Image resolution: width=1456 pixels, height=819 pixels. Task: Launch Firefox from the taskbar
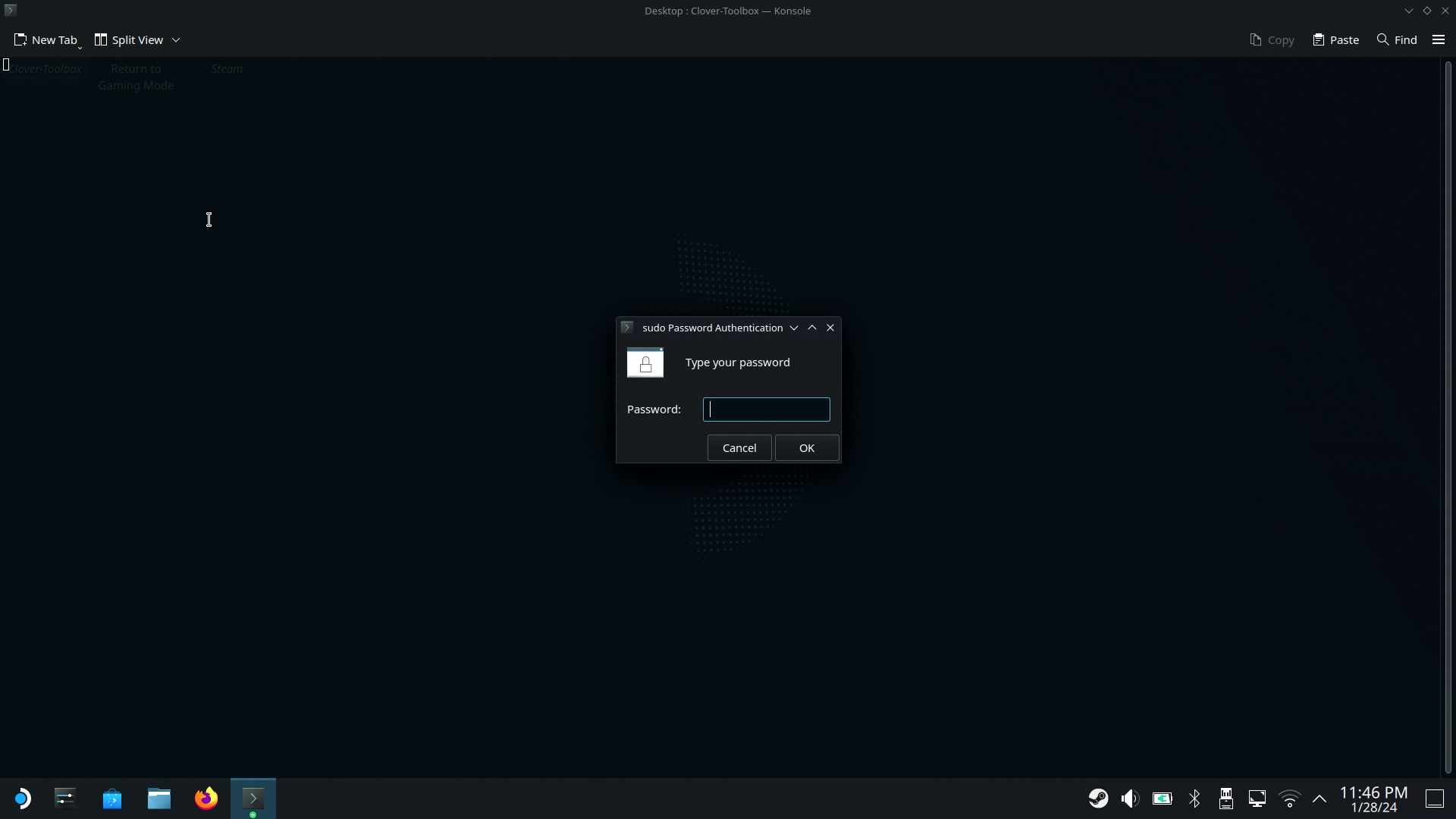pos(206,799)
